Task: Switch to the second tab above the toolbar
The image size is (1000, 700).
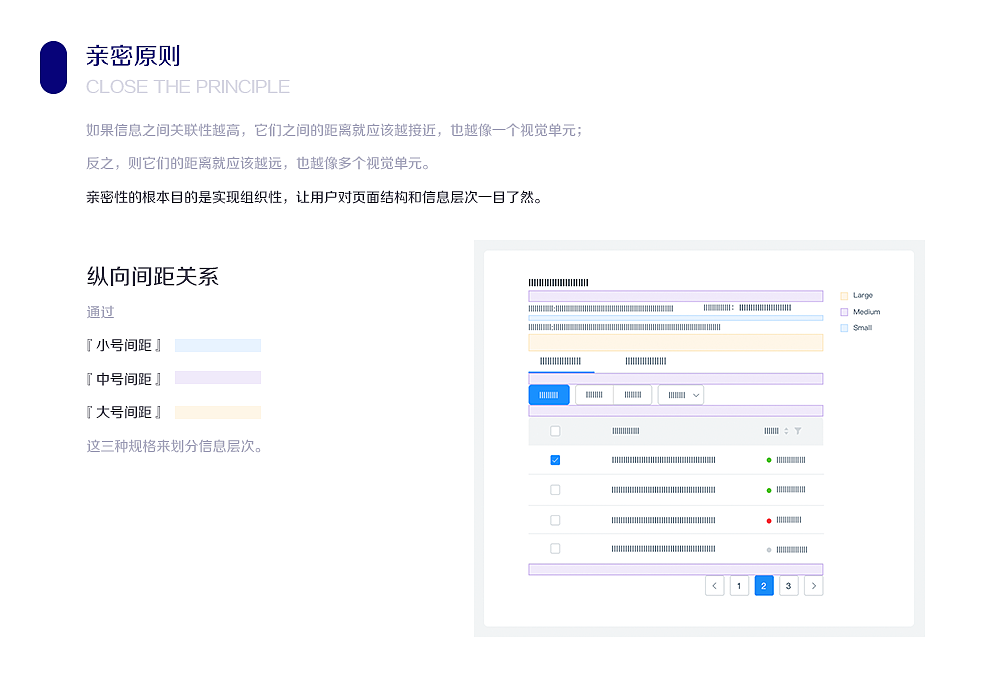Action: pos(645,360)
